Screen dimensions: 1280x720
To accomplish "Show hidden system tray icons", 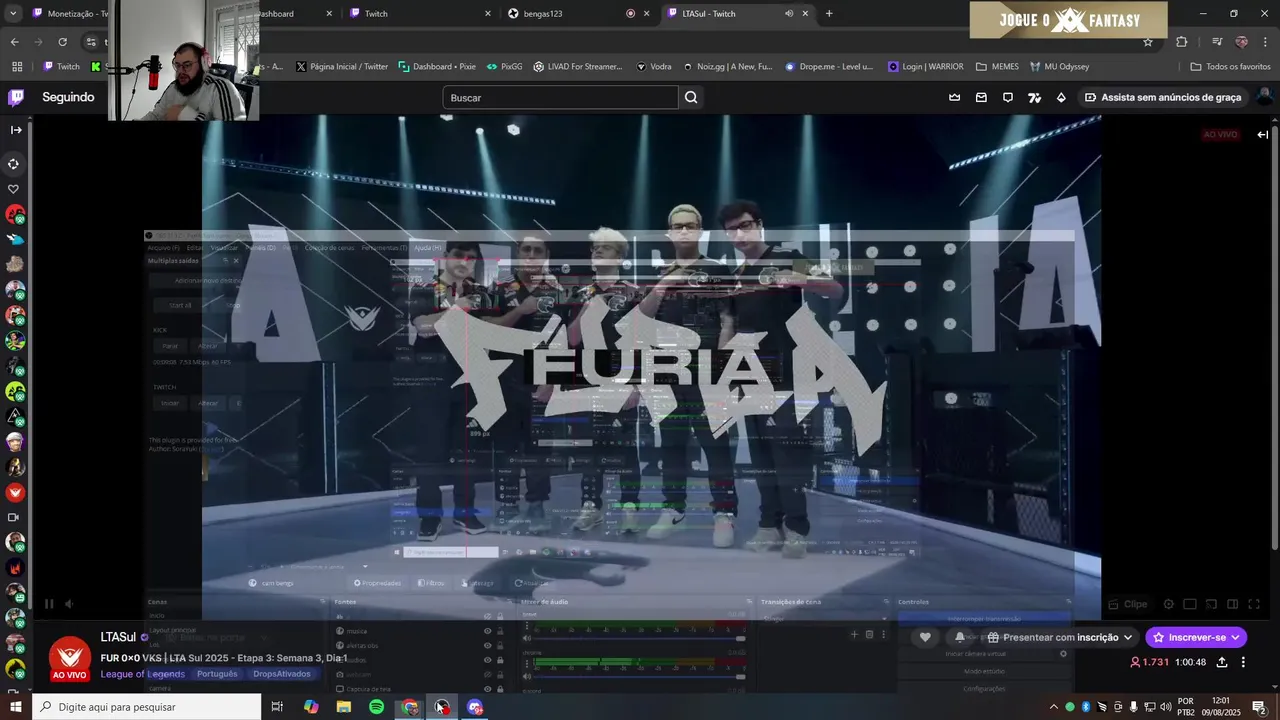I will (x=1053, y=707).
